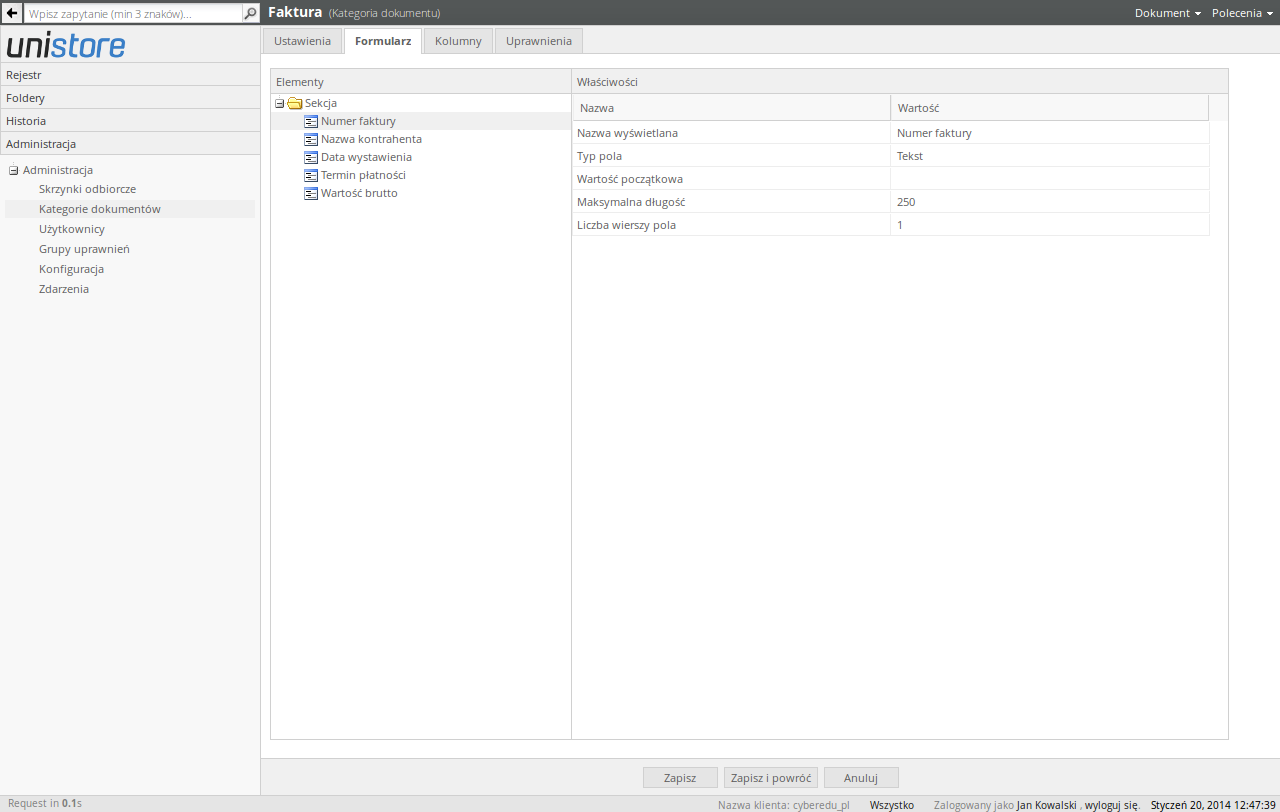Viewport: 1280px width, 812px height.
Task: Click the Liczba wierszy pola property label
Action: click(x=626, y=225)
